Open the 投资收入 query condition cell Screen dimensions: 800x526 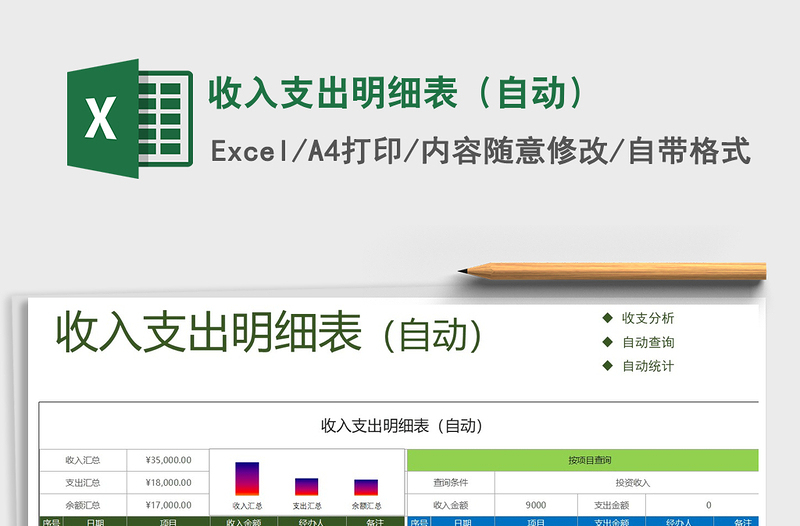coord(627,483)
